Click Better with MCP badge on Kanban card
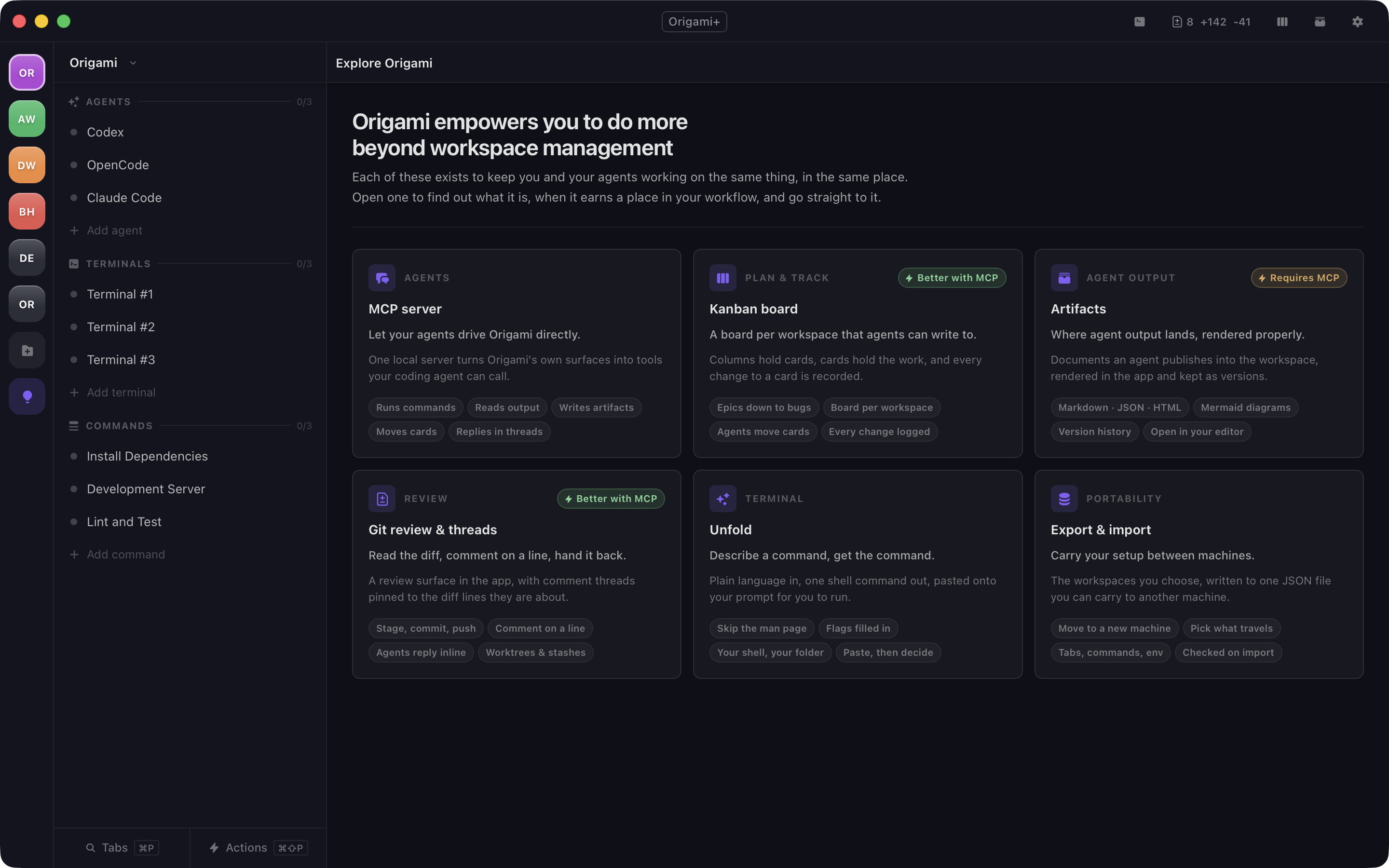Image resolution: width=1389 pixels, height=868 pixels. 952,278
